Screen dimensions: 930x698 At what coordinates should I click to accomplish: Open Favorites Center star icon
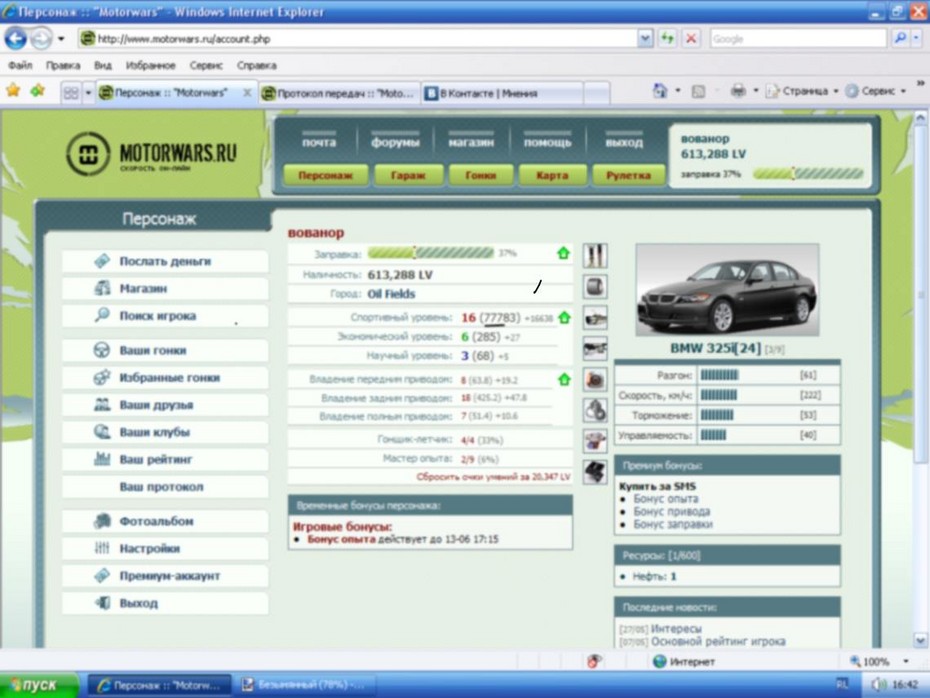point(13,91)
